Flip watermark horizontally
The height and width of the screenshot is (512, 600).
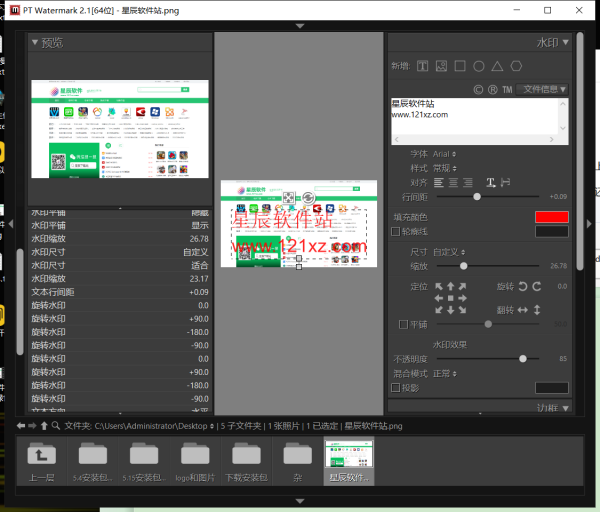click(523, 310)
